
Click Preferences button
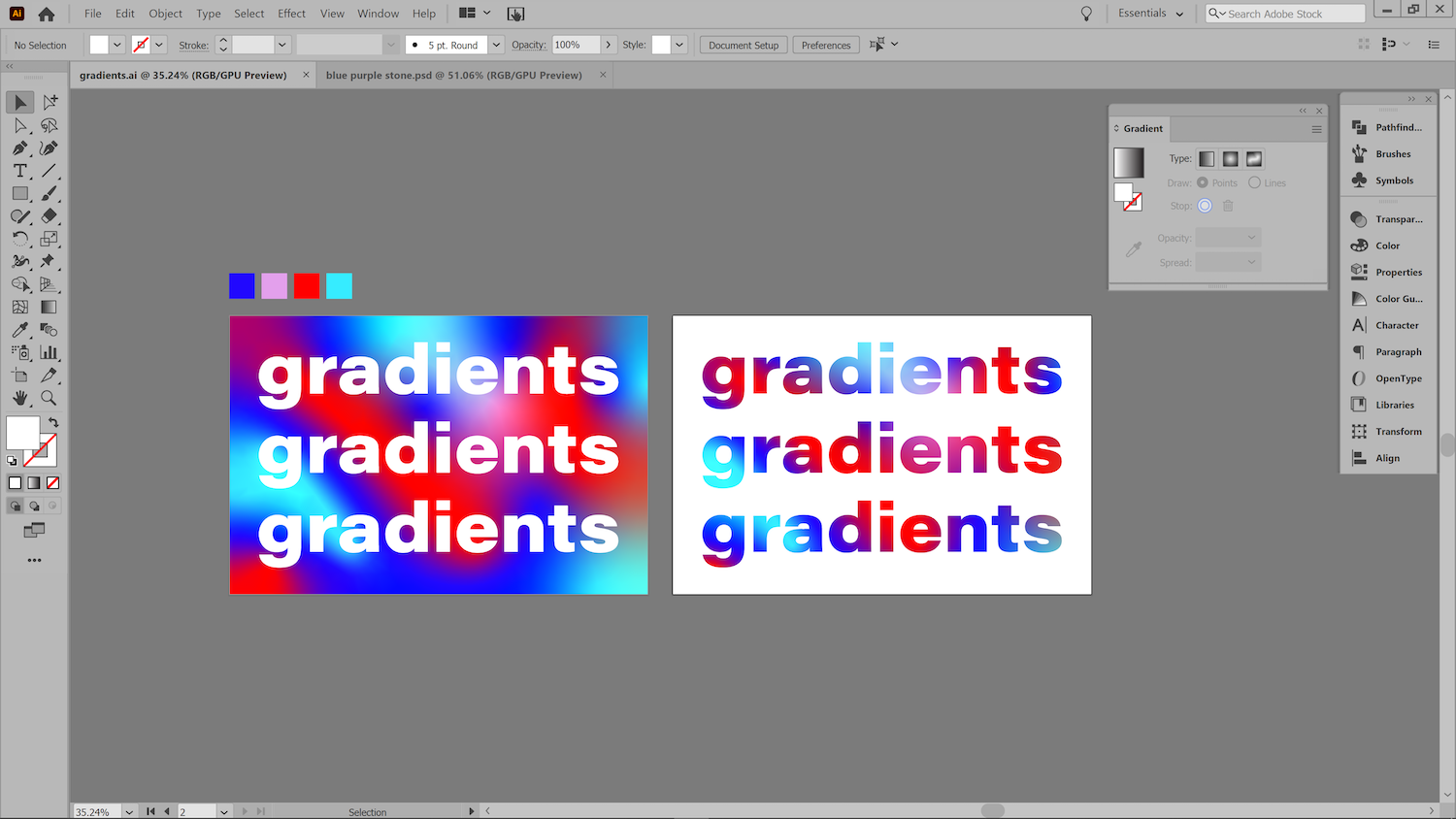pyautogui.click(x=826, y=45)
